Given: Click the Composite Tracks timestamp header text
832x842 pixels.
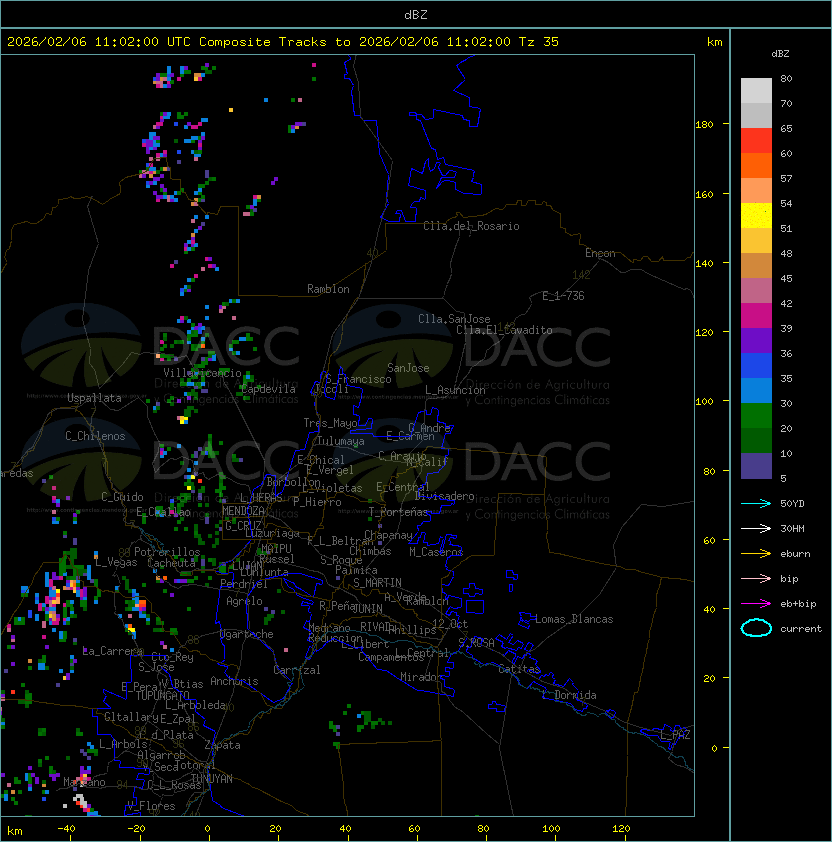Looking at the screenshot, I should tap(283, 42).
